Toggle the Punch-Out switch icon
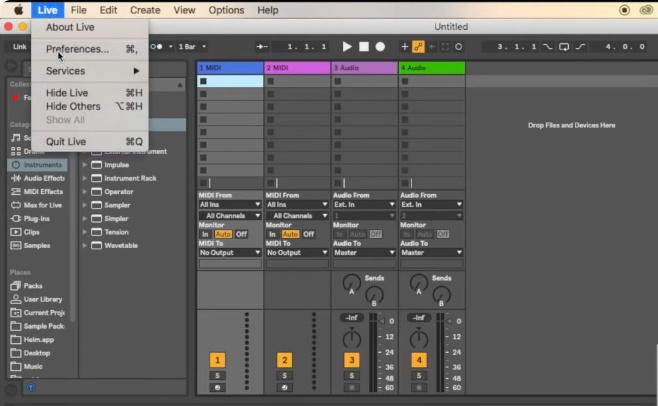658x406 pixels. tap(580, 47)
